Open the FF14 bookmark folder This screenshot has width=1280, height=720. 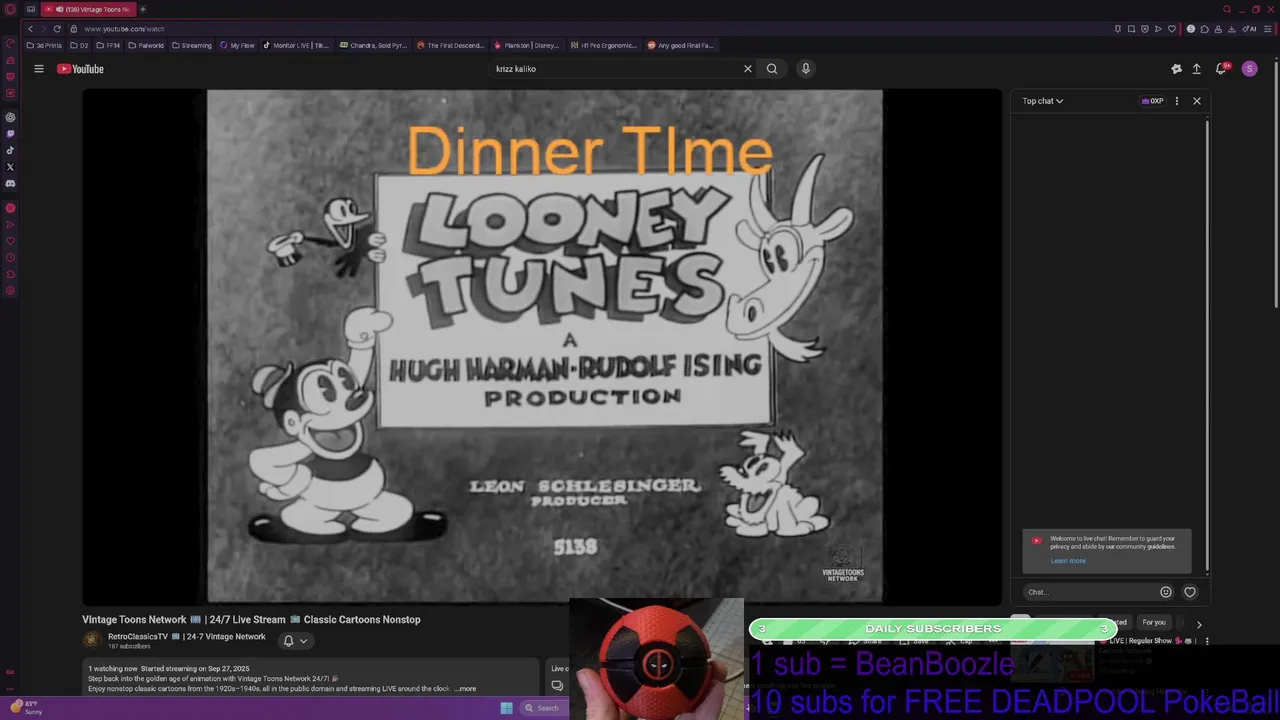tap(108, 45)
